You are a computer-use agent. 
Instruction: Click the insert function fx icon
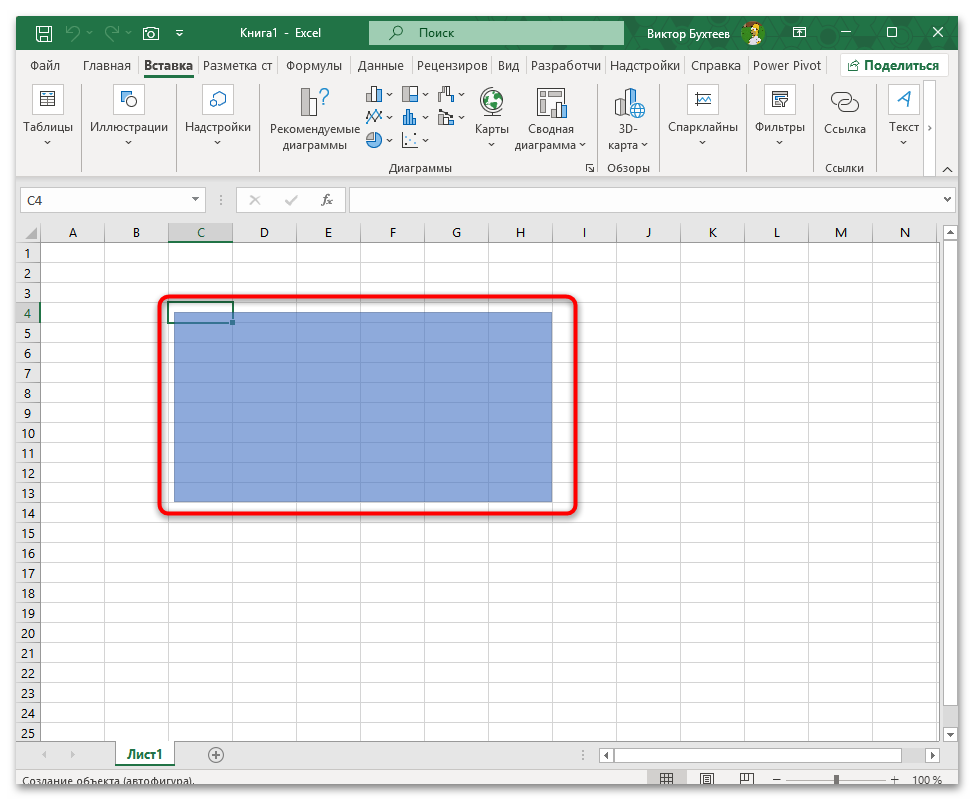[x=326, y=200]
